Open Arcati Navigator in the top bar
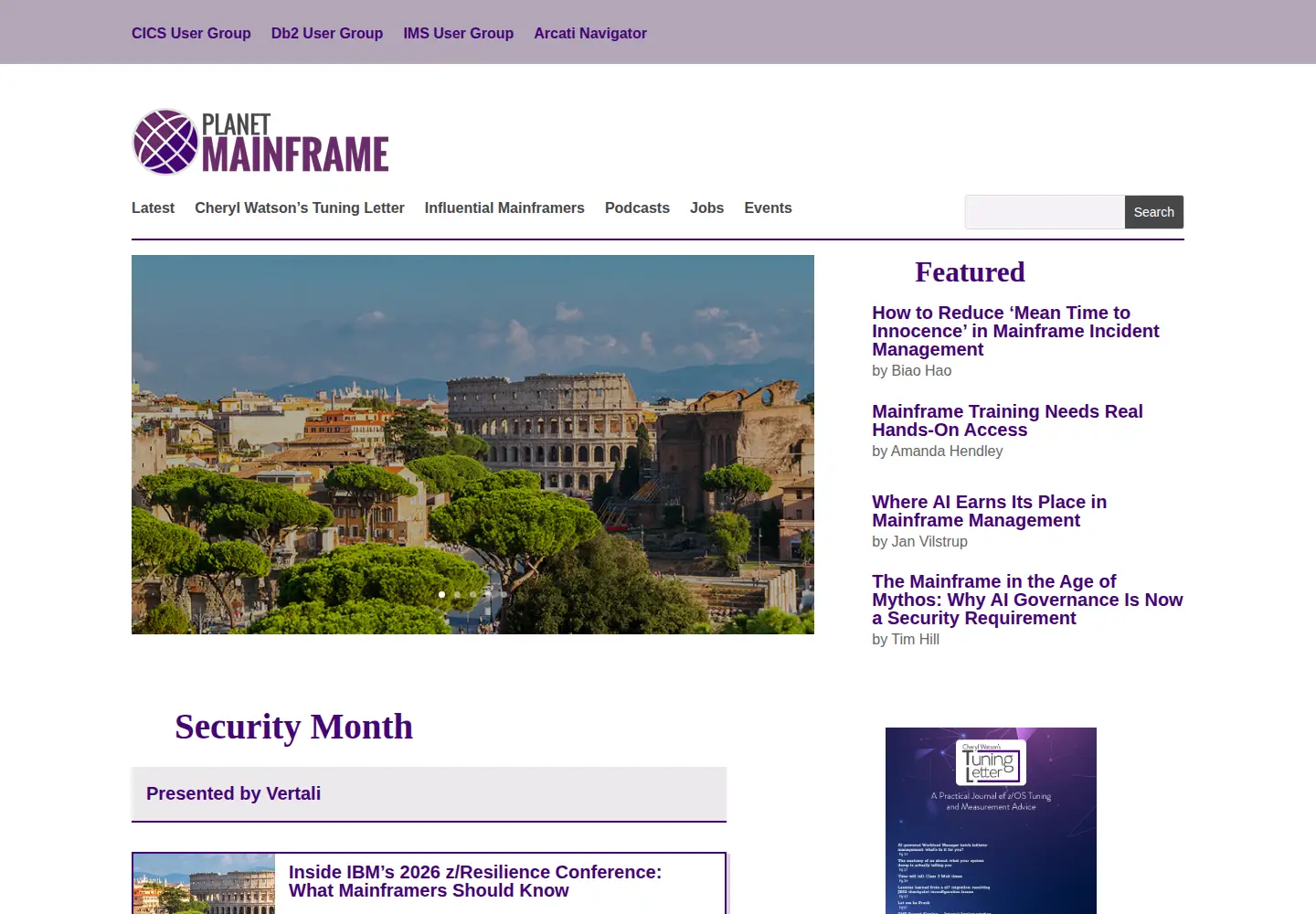This screenshot has width=1316, height=914. tap(590, 33)
